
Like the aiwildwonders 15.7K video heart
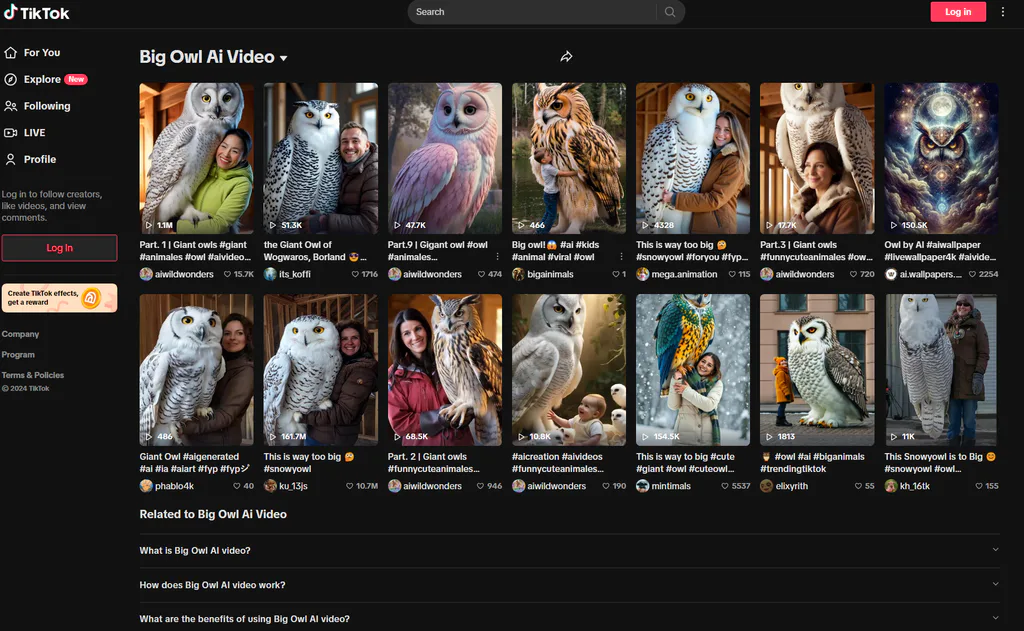(227, 274)
